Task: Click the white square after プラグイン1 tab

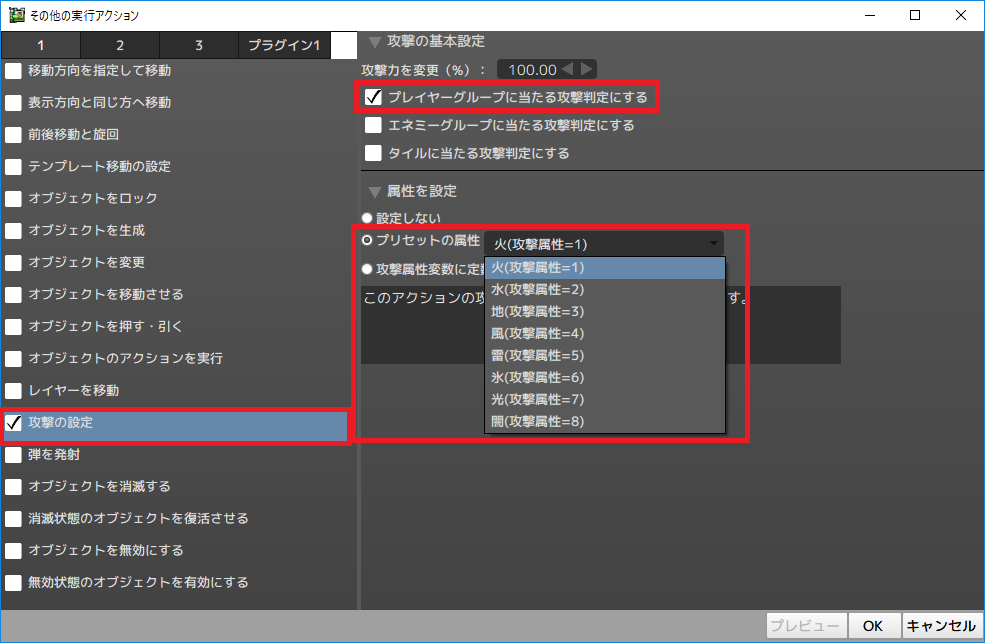Action: tap(344, 46)
